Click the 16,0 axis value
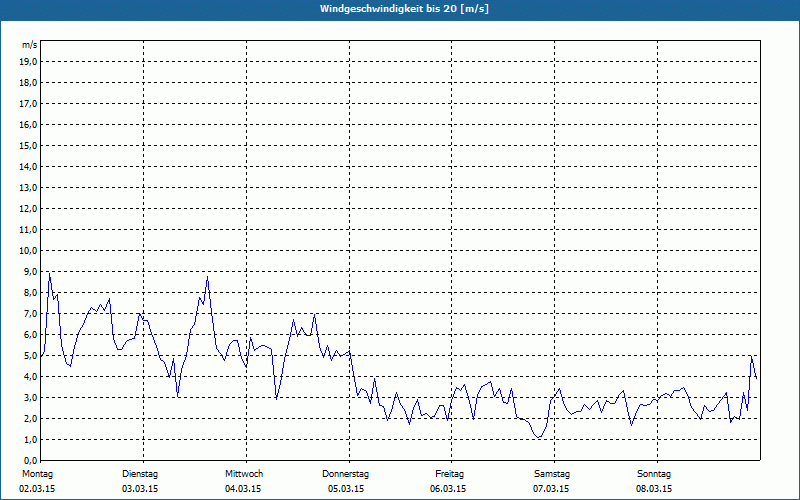Image resolution: width=800 pixels, height=500 pixels. tap(27, 124)
